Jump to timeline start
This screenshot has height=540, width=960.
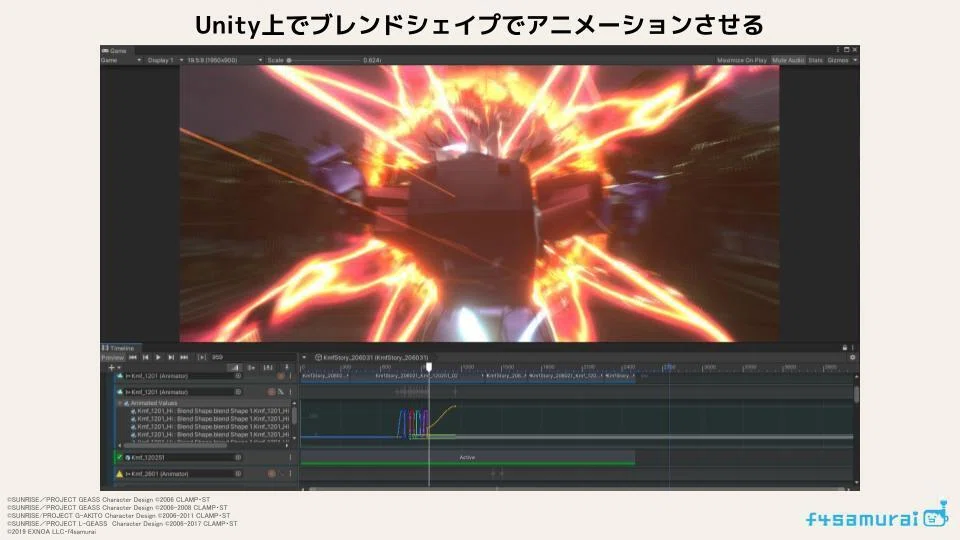(x=133, y=357)
